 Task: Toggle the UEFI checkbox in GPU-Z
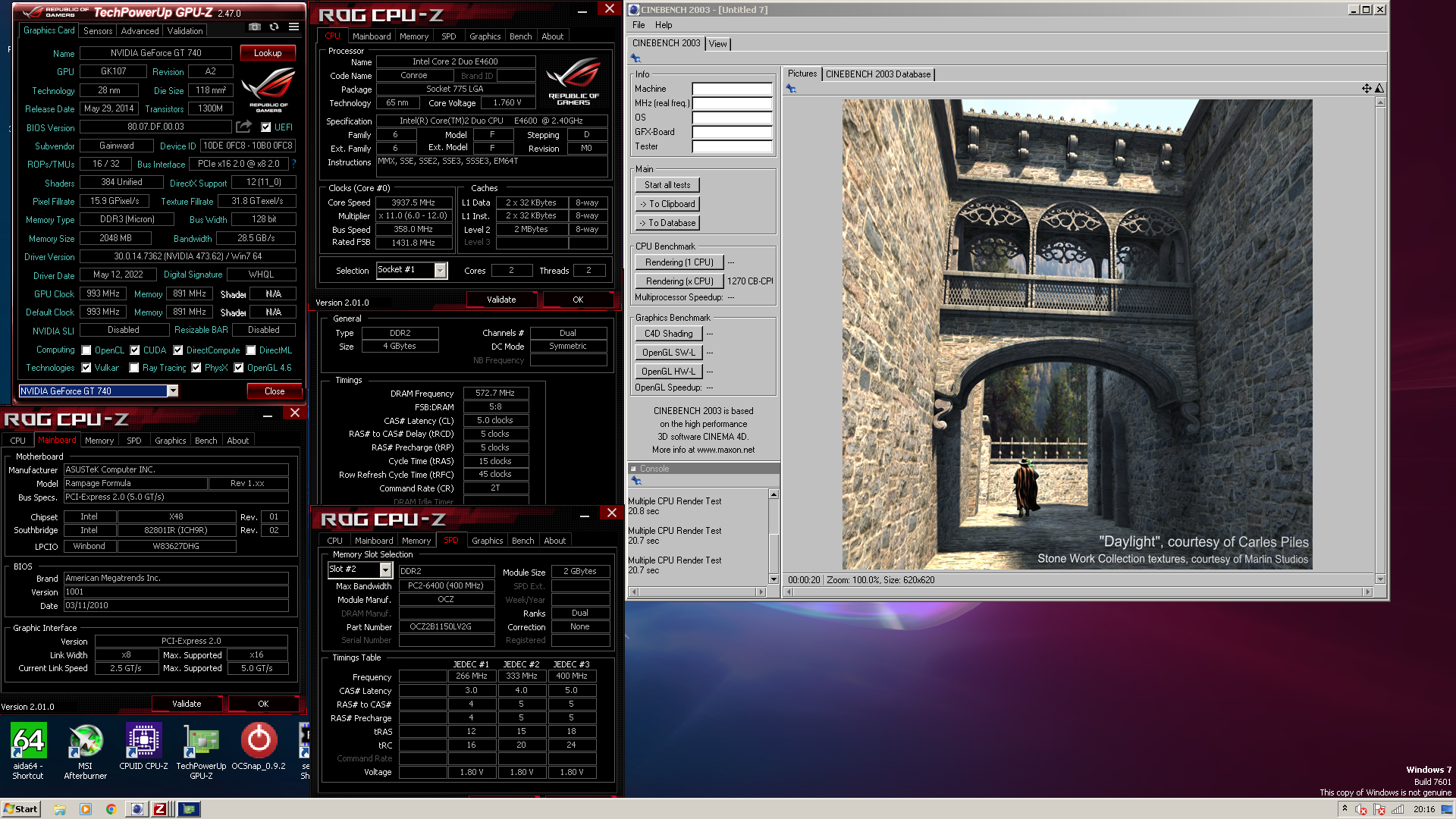point(265,127)
